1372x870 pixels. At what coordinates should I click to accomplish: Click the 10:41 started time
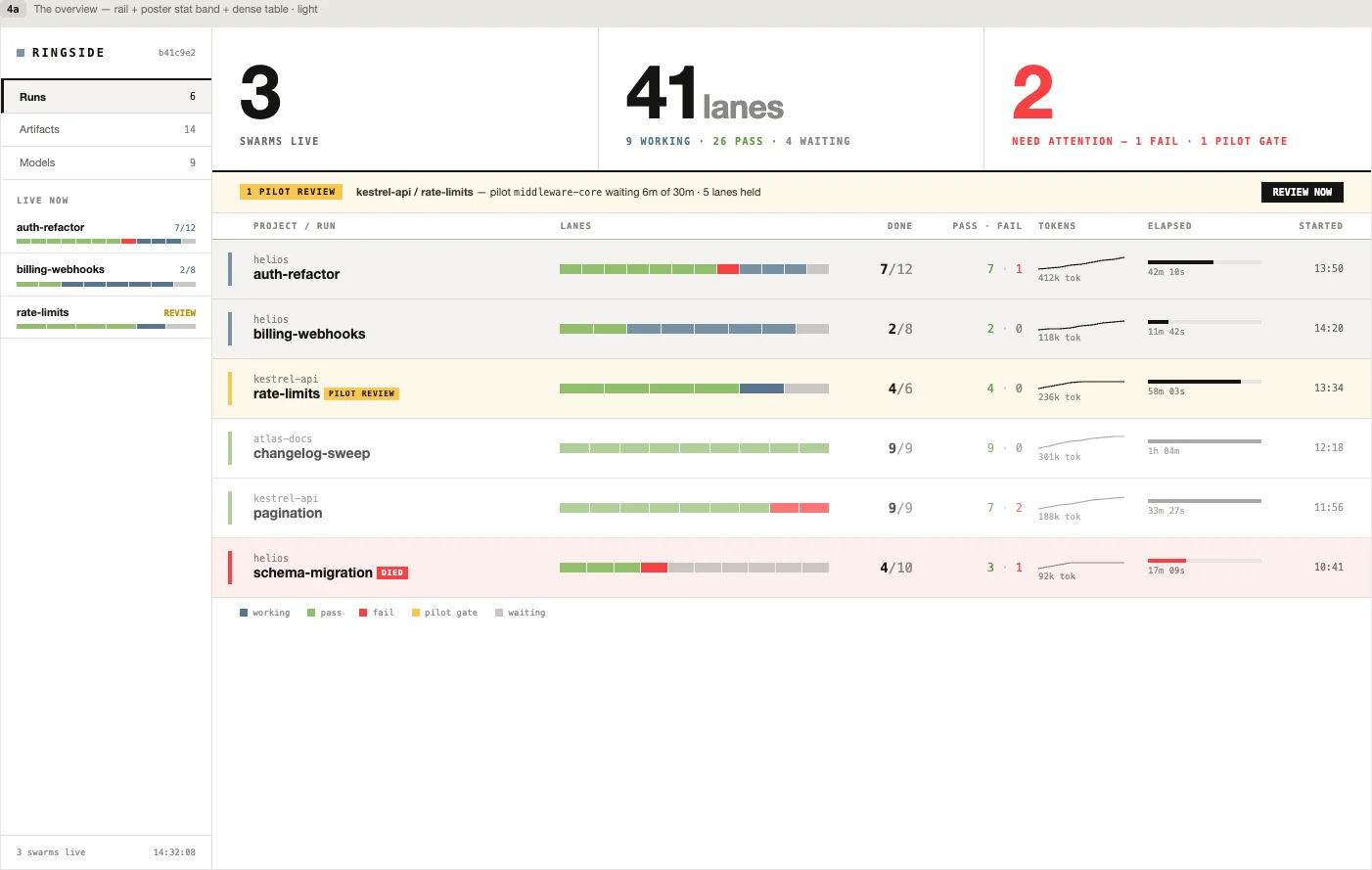tap(1329, 567)
